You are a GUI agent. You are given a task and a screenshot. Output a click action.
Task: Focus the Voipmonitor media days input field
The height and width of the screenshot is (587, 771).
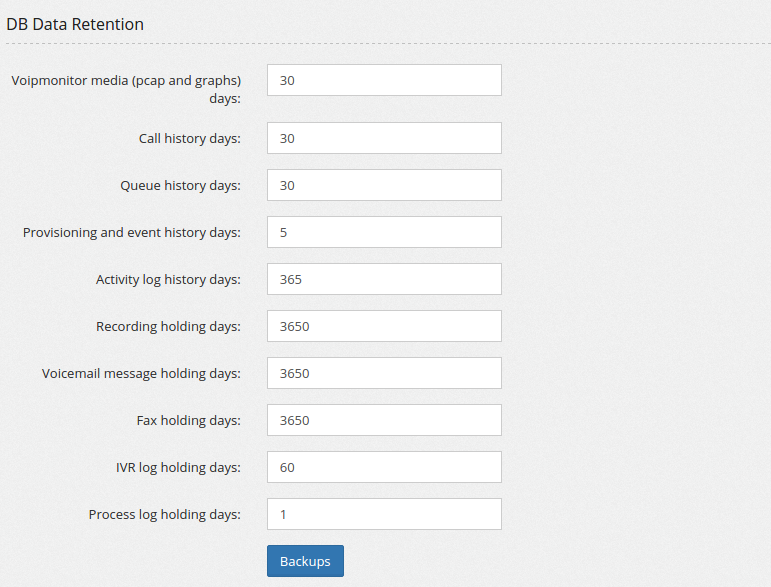[x=384, y=80]
